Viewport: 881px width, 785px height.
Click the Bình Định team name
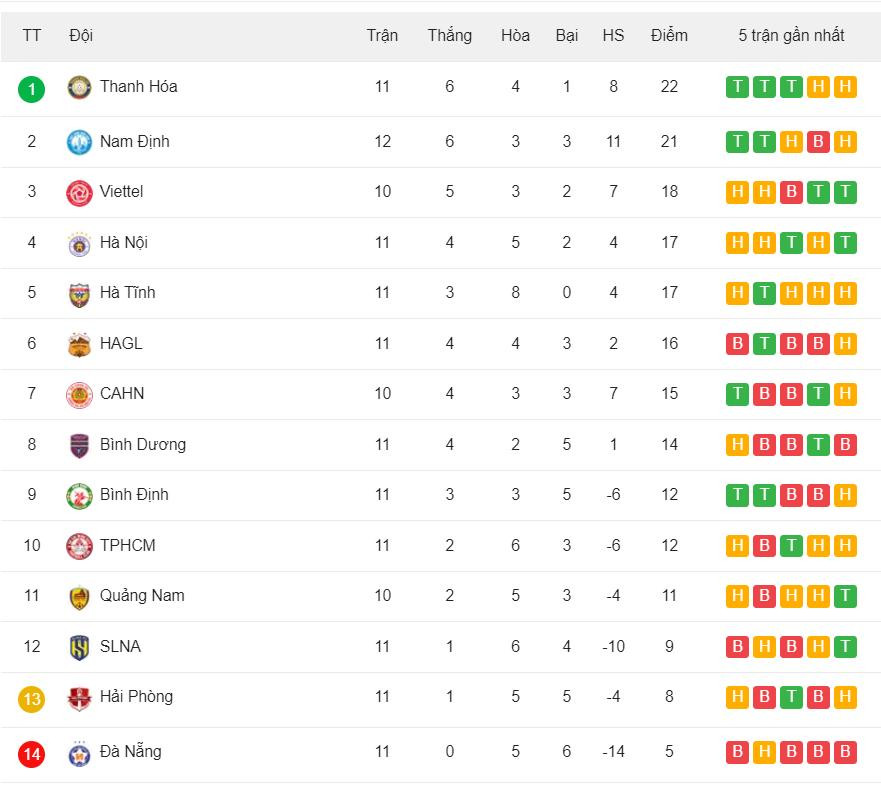pyautogui.click(x=134, y=494)
